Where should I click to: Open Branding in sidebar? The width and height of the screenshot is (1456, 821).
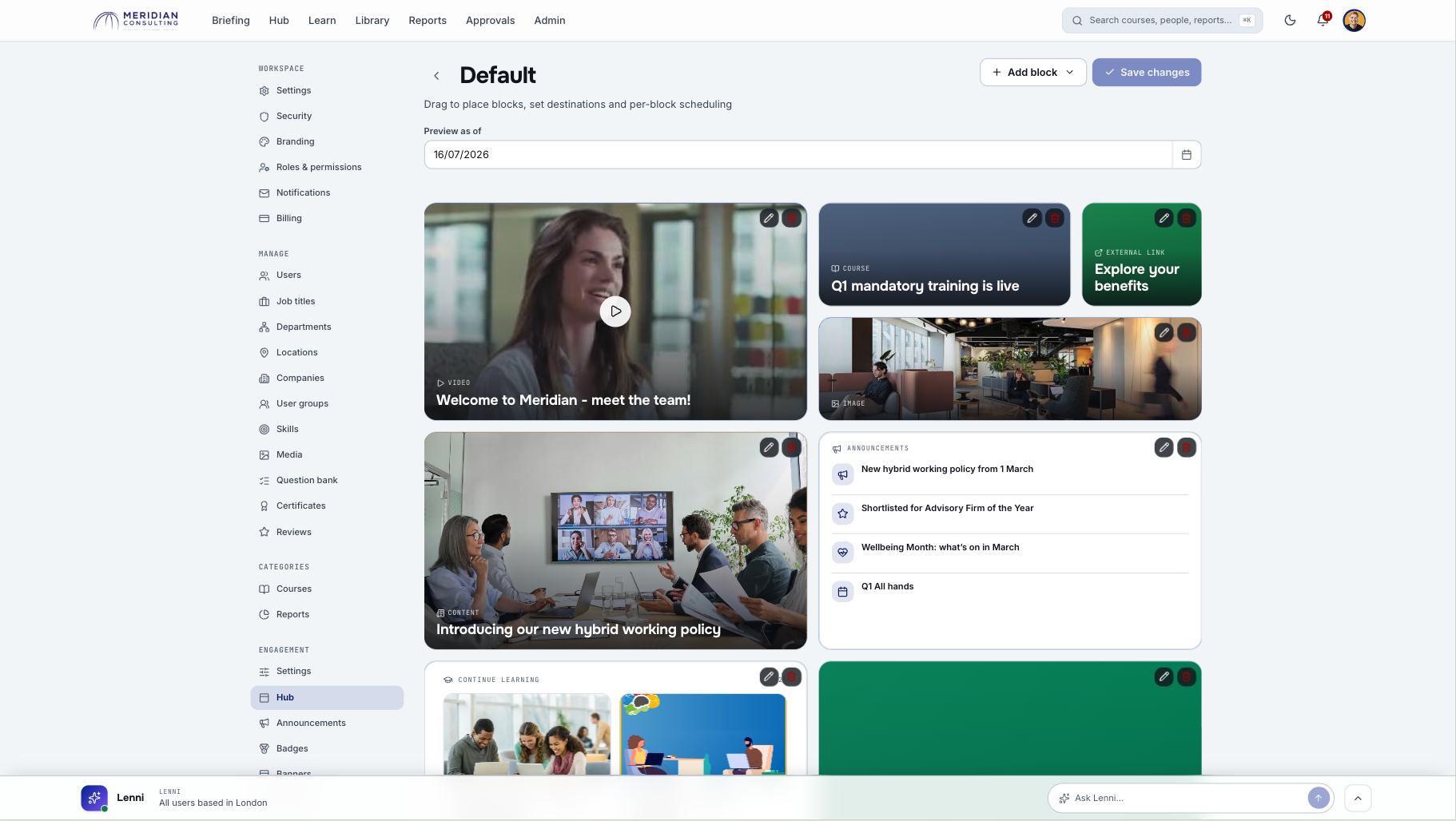click(x=327, y=142)
